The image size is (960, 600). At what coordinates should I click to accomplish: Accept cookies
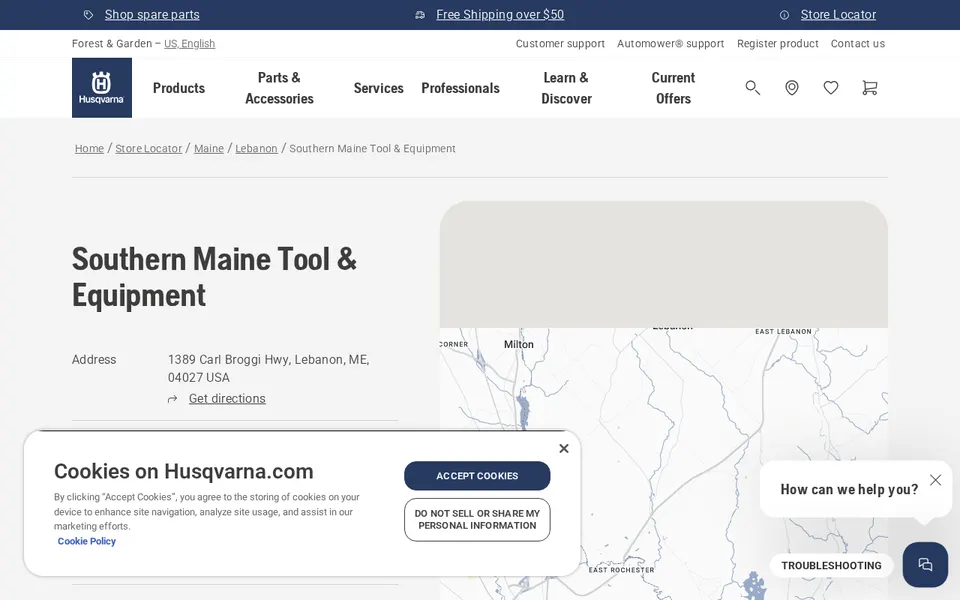(477, 476)
